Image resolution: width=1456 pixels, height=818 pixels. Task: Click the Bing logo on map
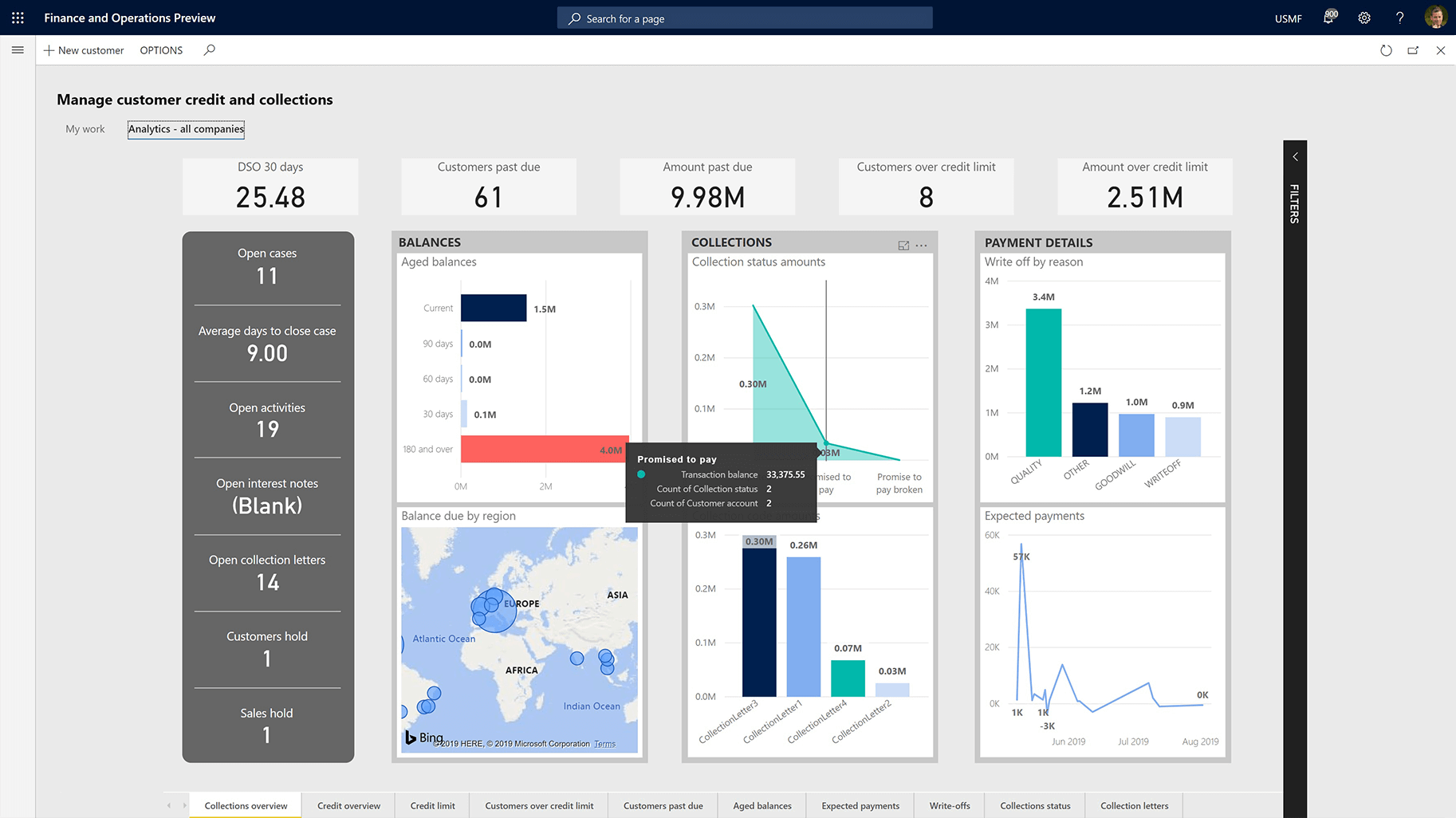(x=423, y=737)
